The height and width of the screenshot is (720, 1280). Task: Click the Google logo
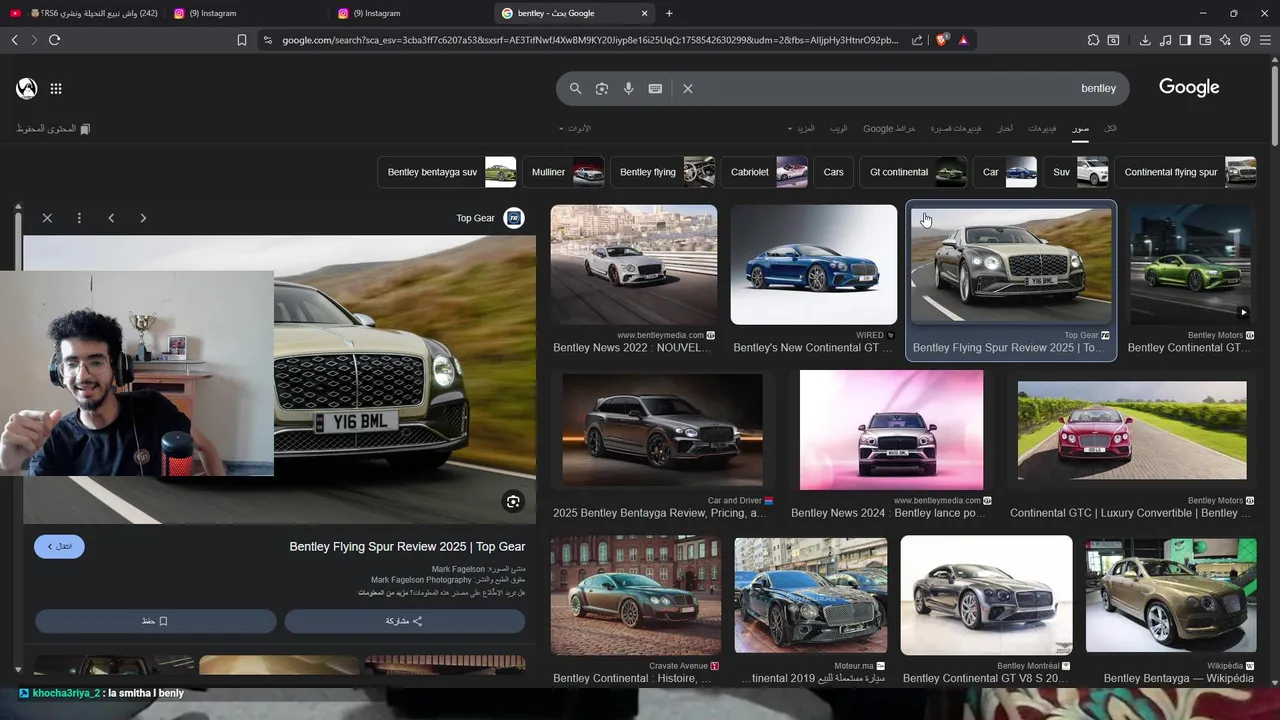pyautogui.click(x=1189, y=87)
